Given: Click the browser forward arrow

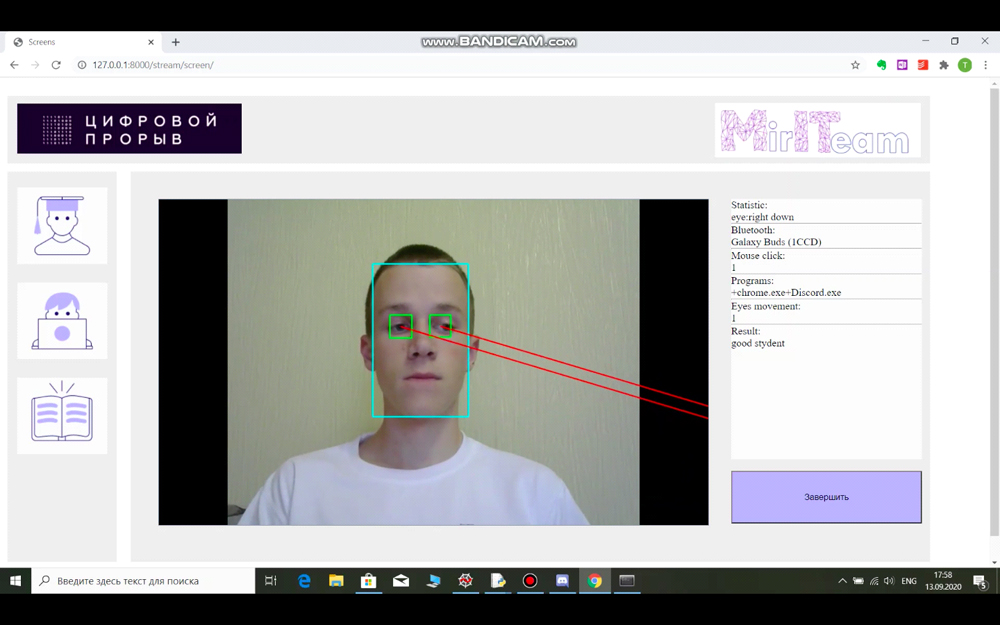Looking at the screenshot, I should tap(35, 65).
